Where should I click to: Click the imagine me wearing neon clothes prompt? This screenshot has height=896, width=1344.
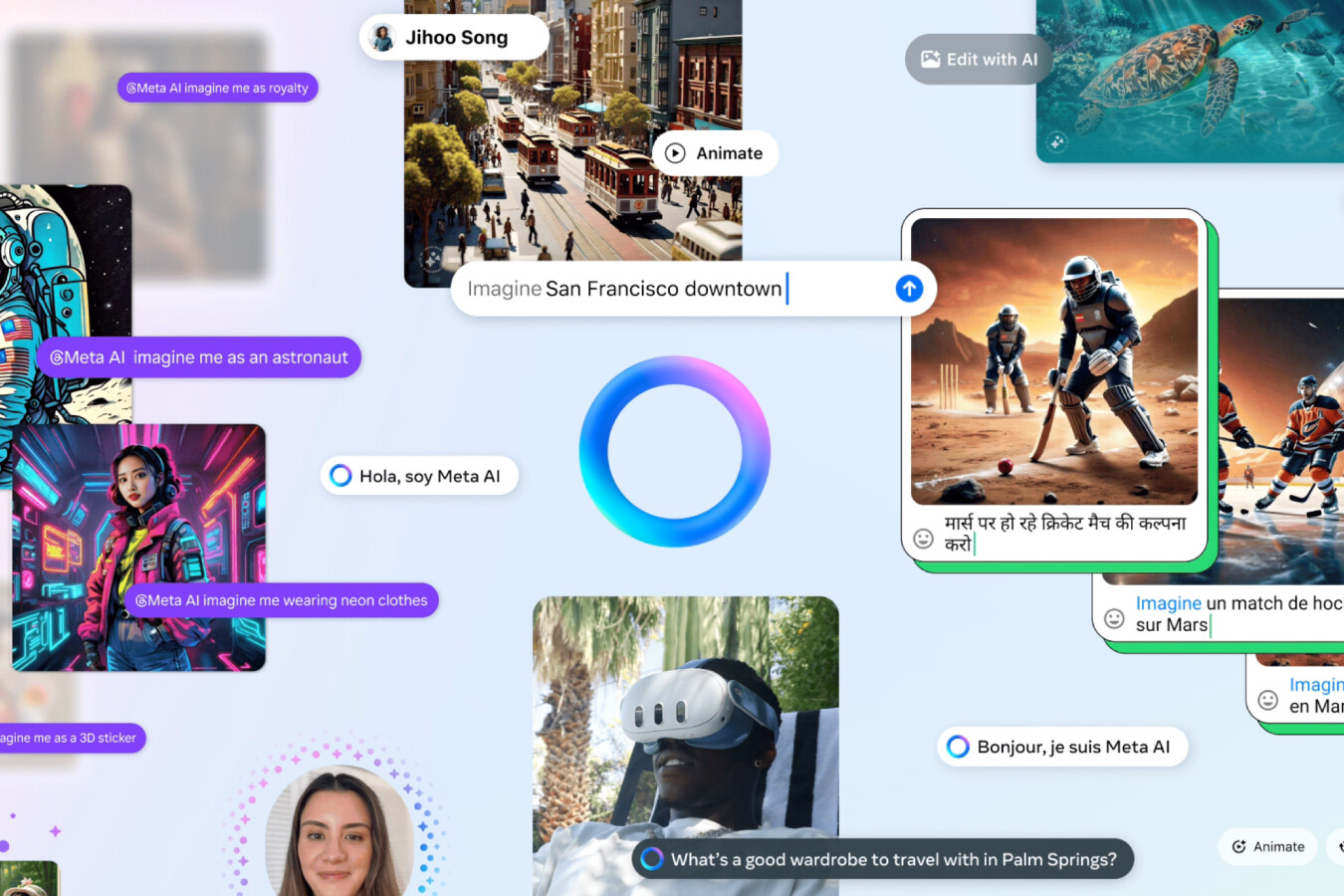point(281,600)
